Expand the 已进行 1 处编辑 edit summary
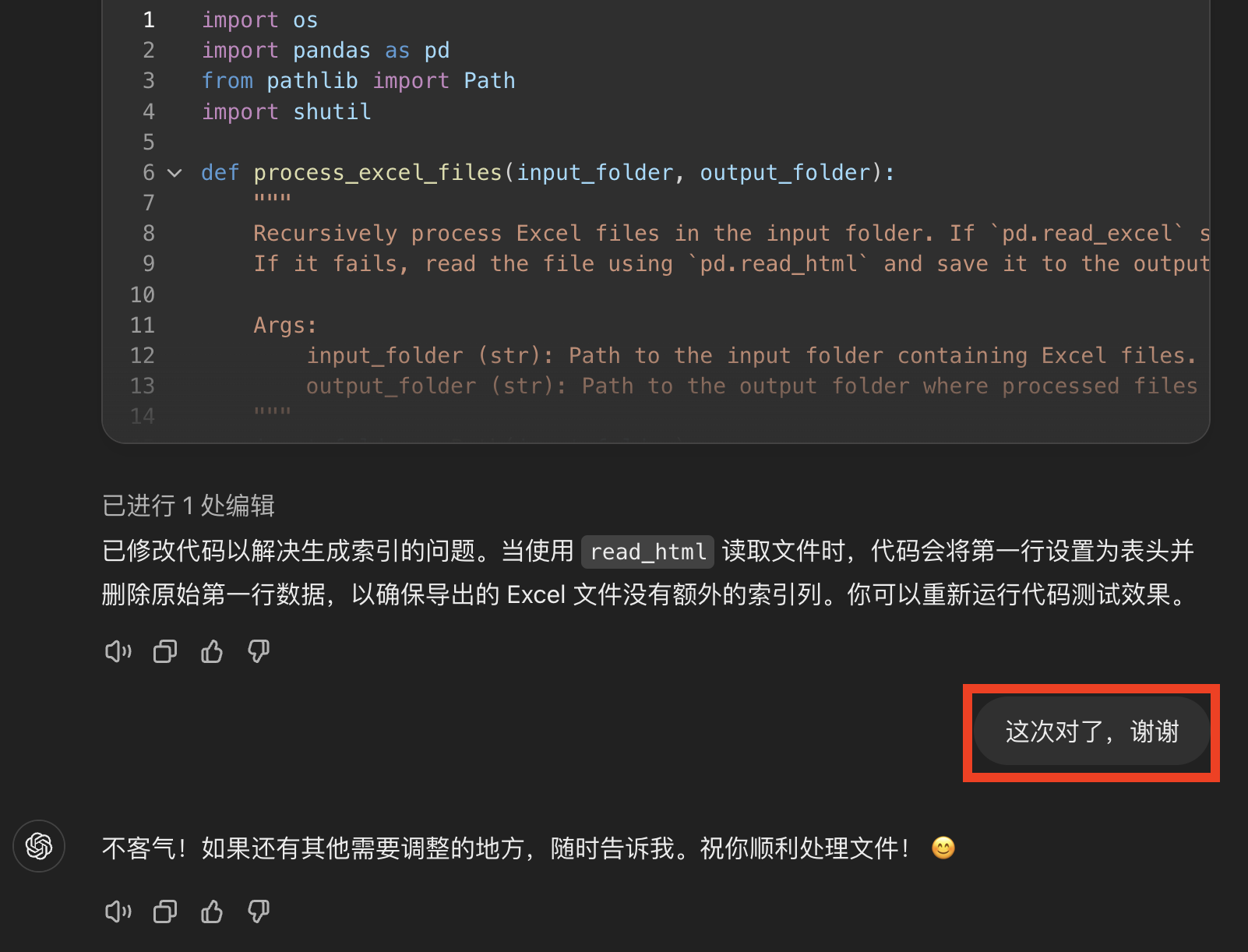The image size is (1248, 952). (x=189, y=506)
